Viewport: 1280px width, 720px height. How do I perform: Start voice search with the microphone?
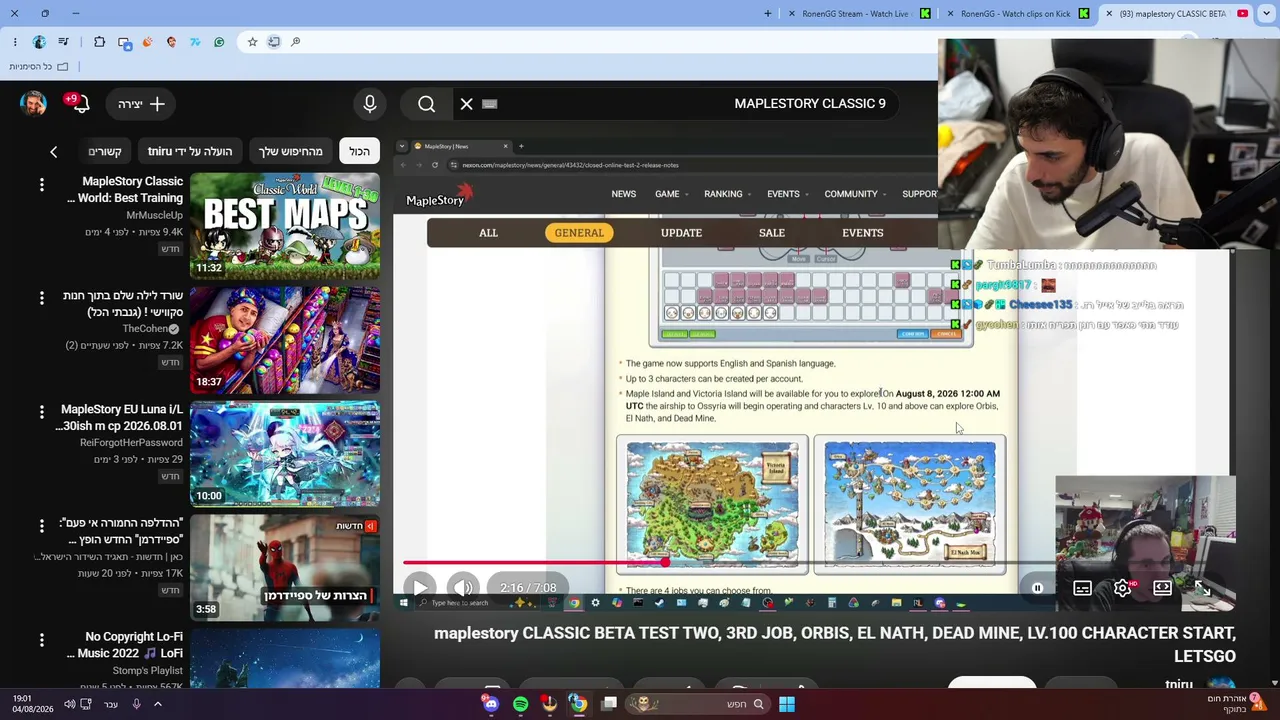[370, 104]
